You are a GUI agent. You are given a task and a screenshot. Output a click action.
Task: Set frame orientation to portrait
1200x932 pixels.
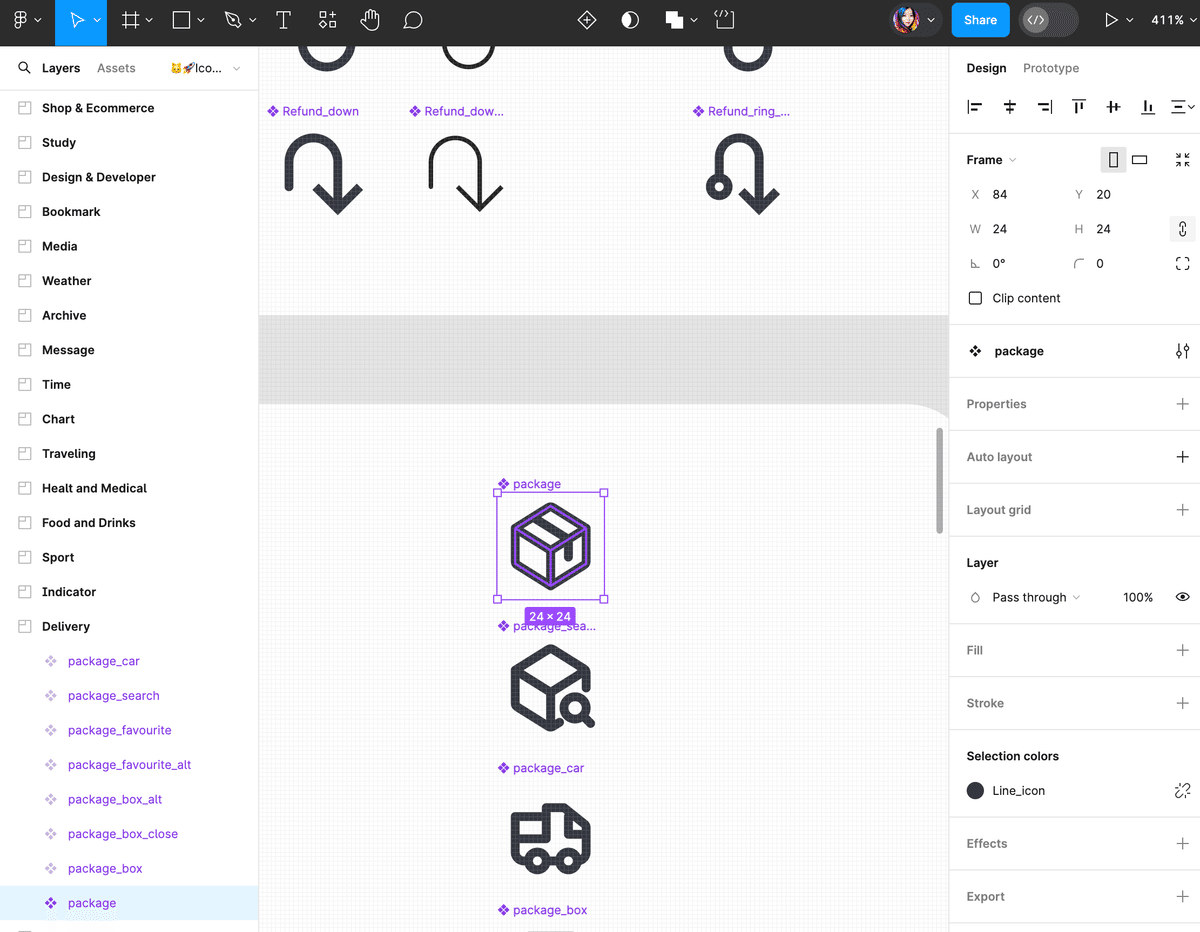(1113, 160)
